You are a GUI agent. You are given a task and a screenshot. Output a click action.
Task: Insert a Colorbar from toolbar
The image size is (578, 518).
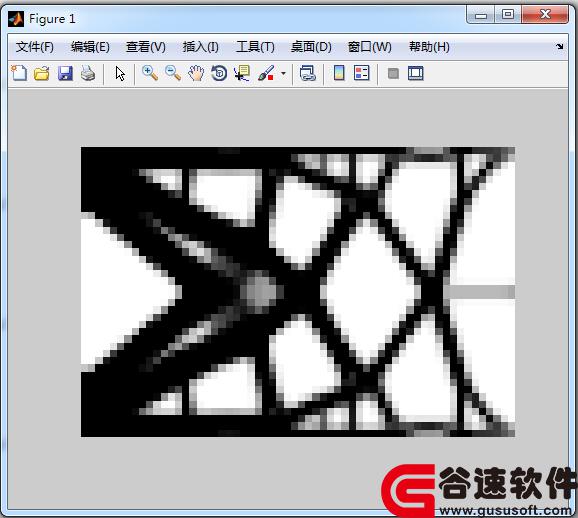339,73
